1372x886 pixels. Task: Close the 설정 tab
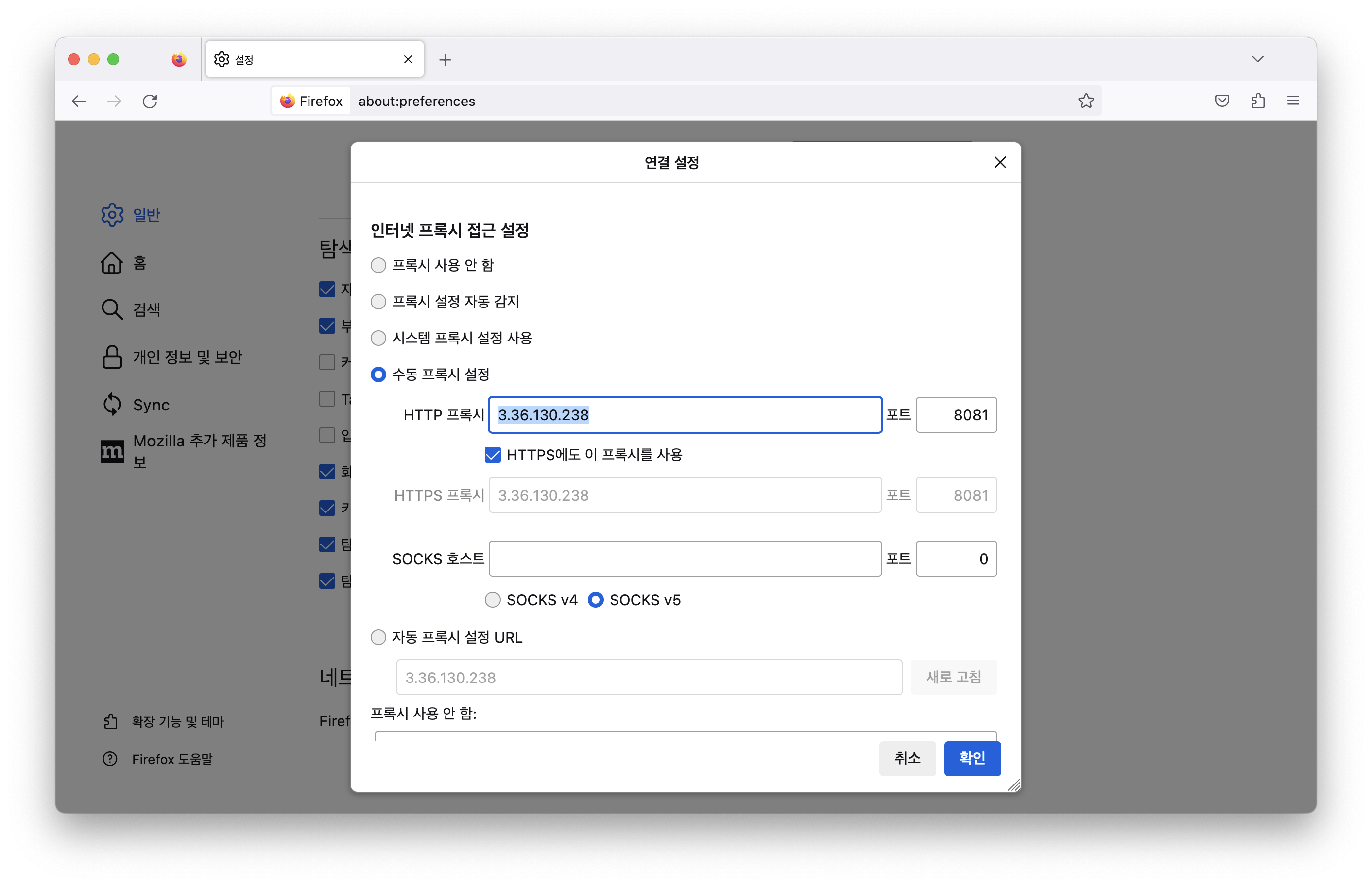click(x=408, y=59)
